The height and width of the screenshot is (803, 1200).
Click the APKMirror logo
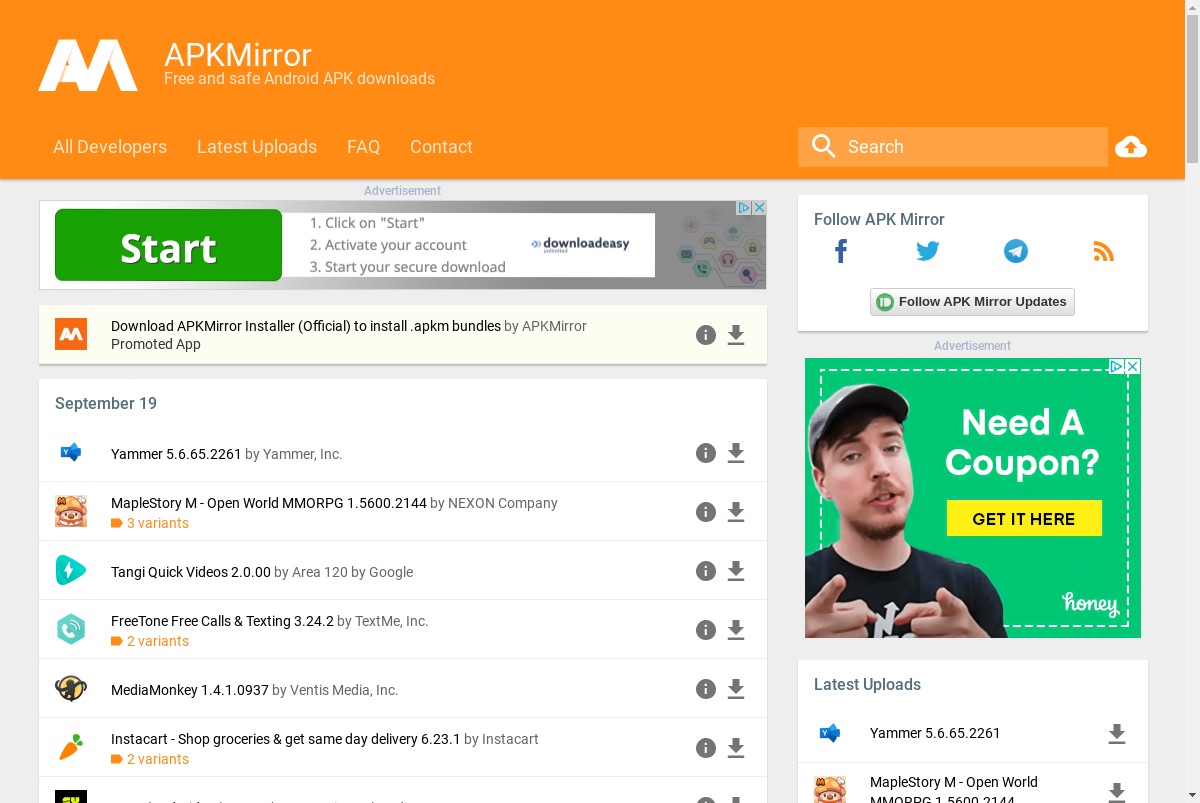point(88,66)
